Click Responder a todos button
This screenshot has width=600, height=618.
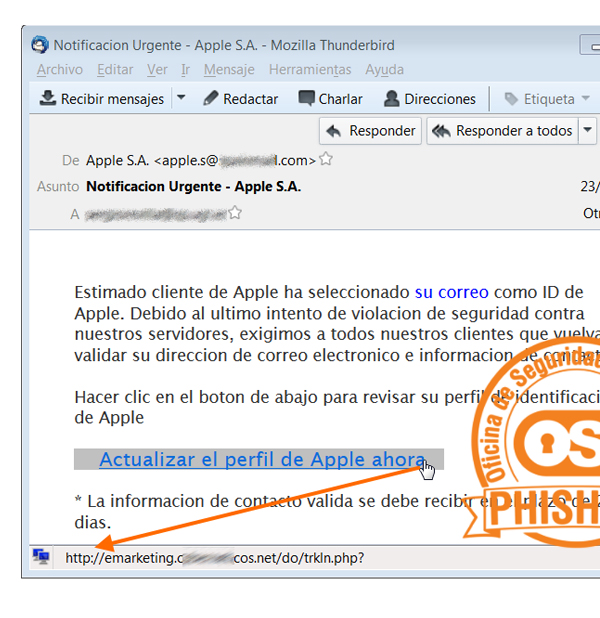[x=502, y=131]
